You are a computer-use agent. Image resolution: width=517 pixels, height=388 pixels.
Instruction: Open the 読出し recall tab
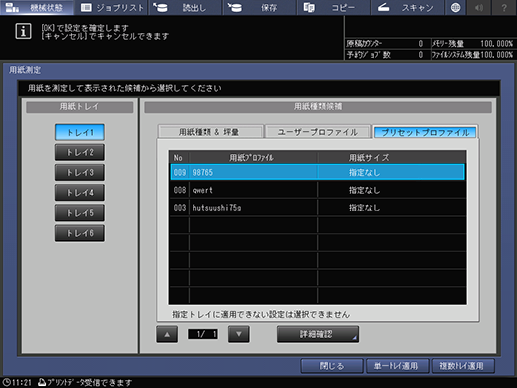[185, 7]
